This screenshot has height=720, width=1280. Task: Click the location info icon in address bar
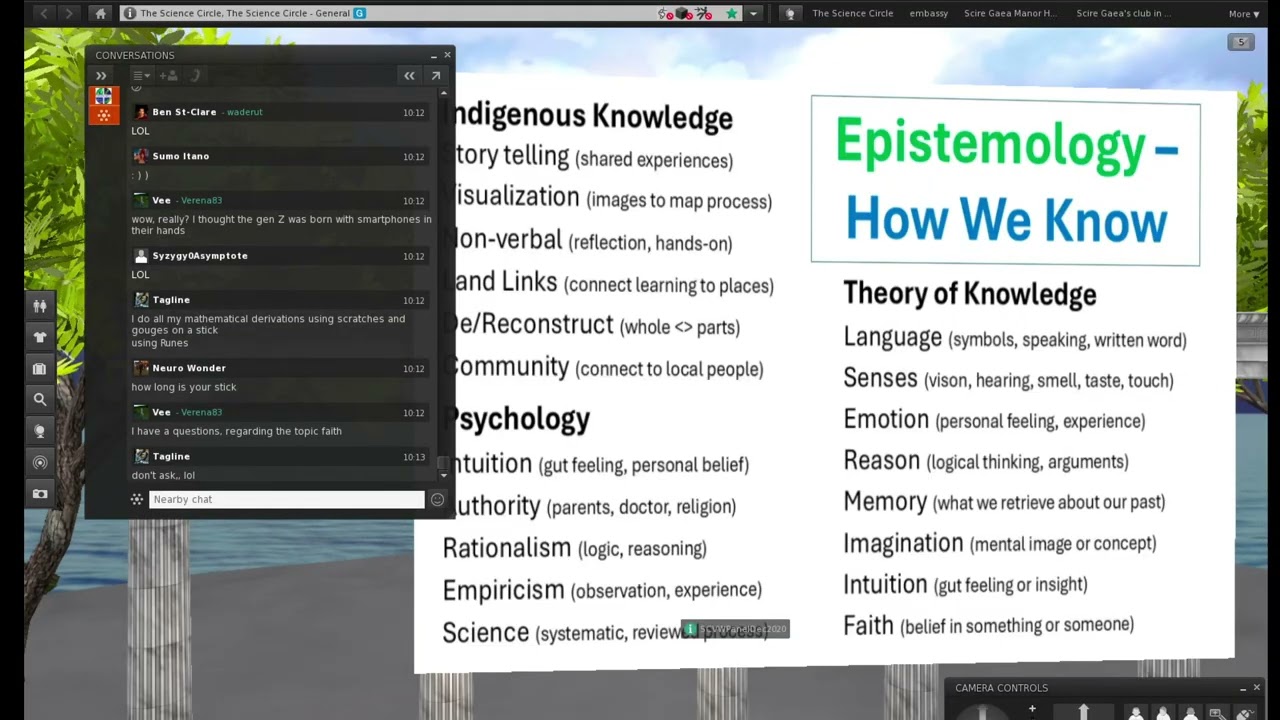(x=130, y=13)
